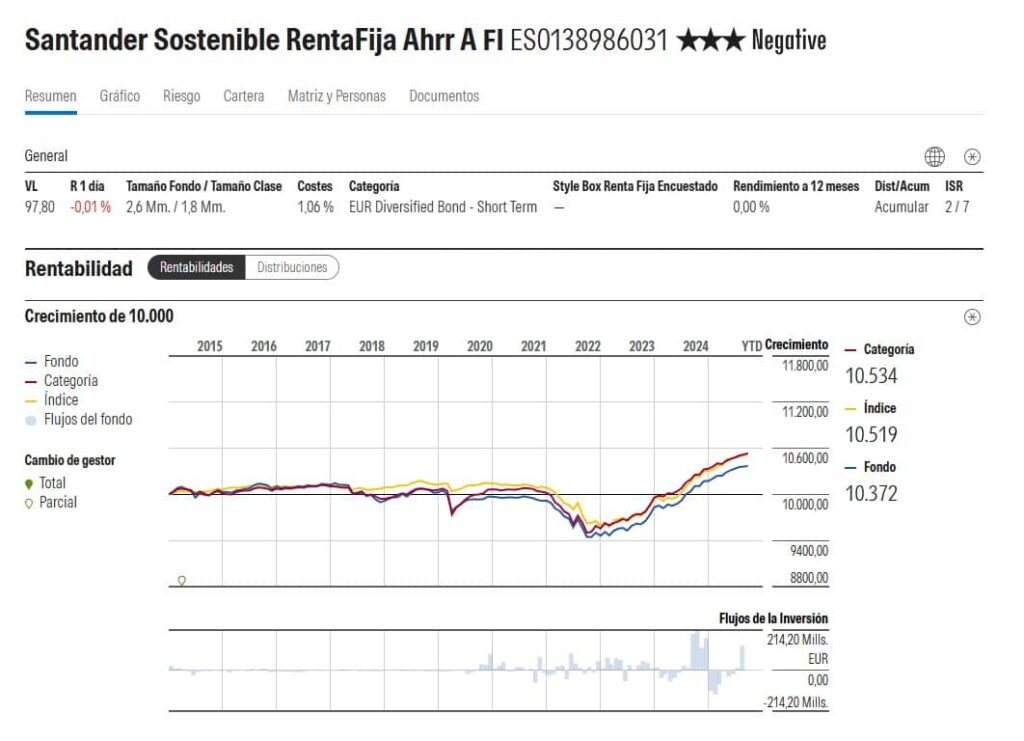Click the 2024 year column header
The width and height of the screenshot is (1024, 741).
tap(696, 346)
